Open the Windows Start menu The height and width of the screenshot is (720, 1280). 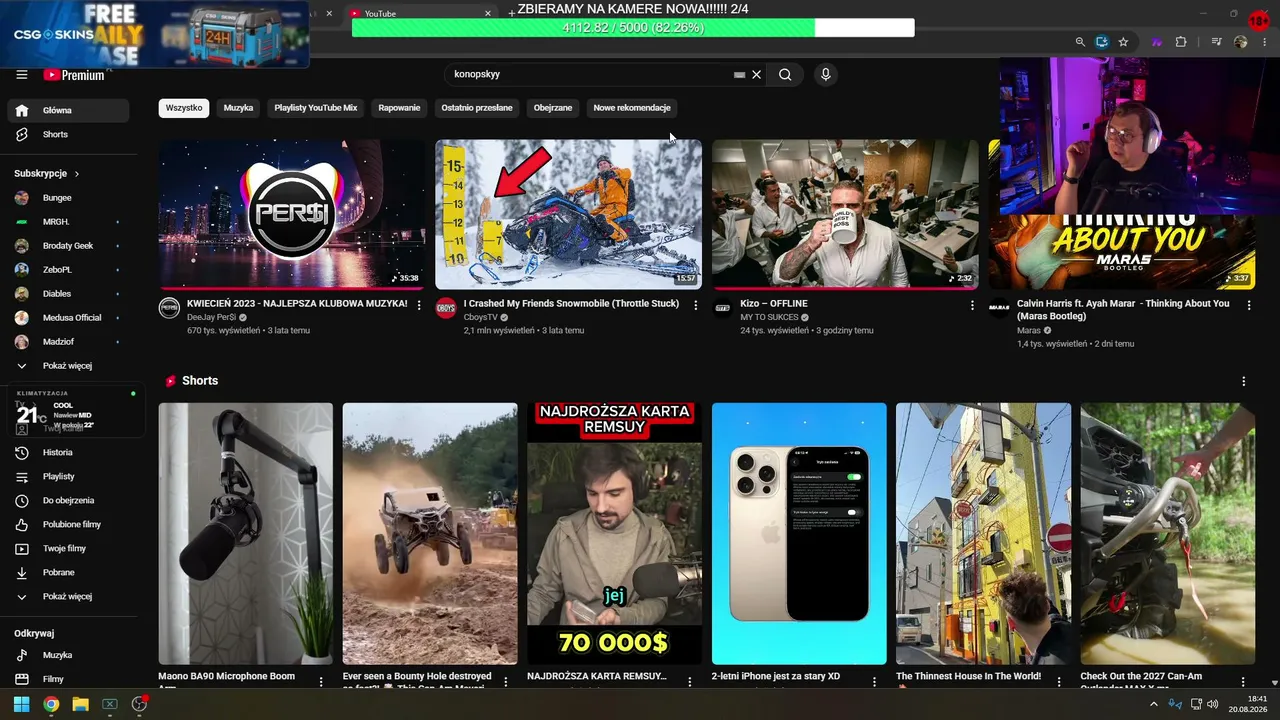click(x=21, y=704)
